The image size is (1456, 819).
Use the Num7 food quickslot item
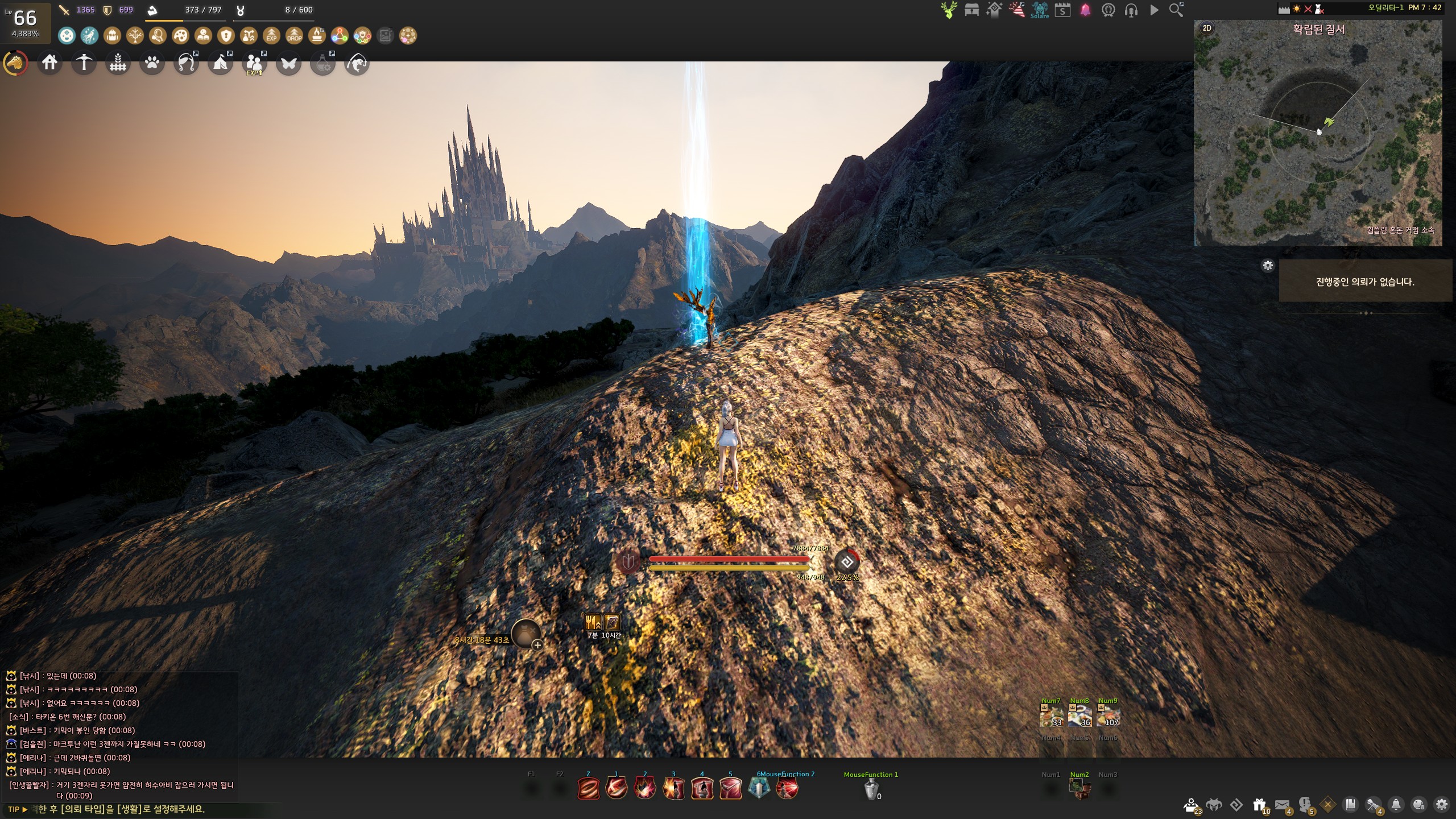(1051, 716)
